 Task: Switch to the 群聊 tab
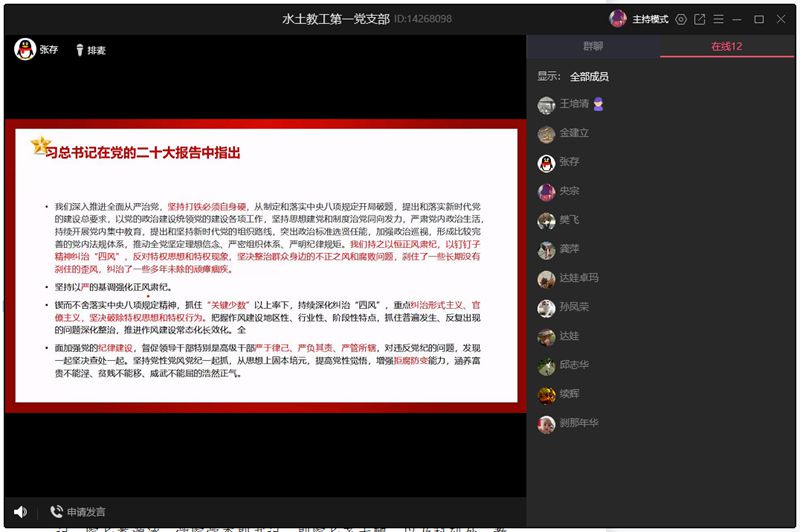594,47
